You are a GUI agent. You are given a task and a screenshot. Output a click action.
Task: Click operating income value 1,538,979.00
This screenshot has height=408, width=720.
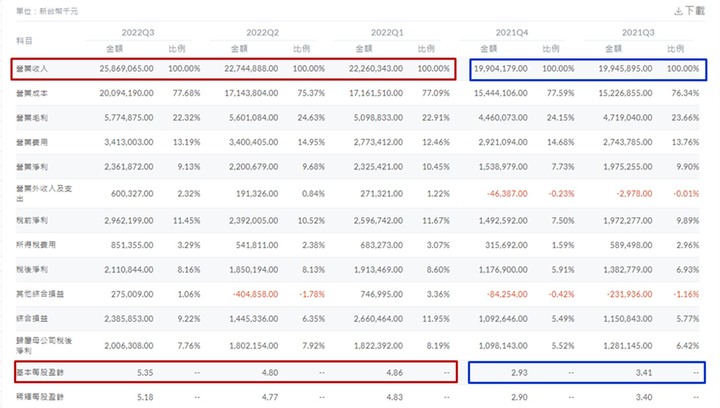[503, 167]
